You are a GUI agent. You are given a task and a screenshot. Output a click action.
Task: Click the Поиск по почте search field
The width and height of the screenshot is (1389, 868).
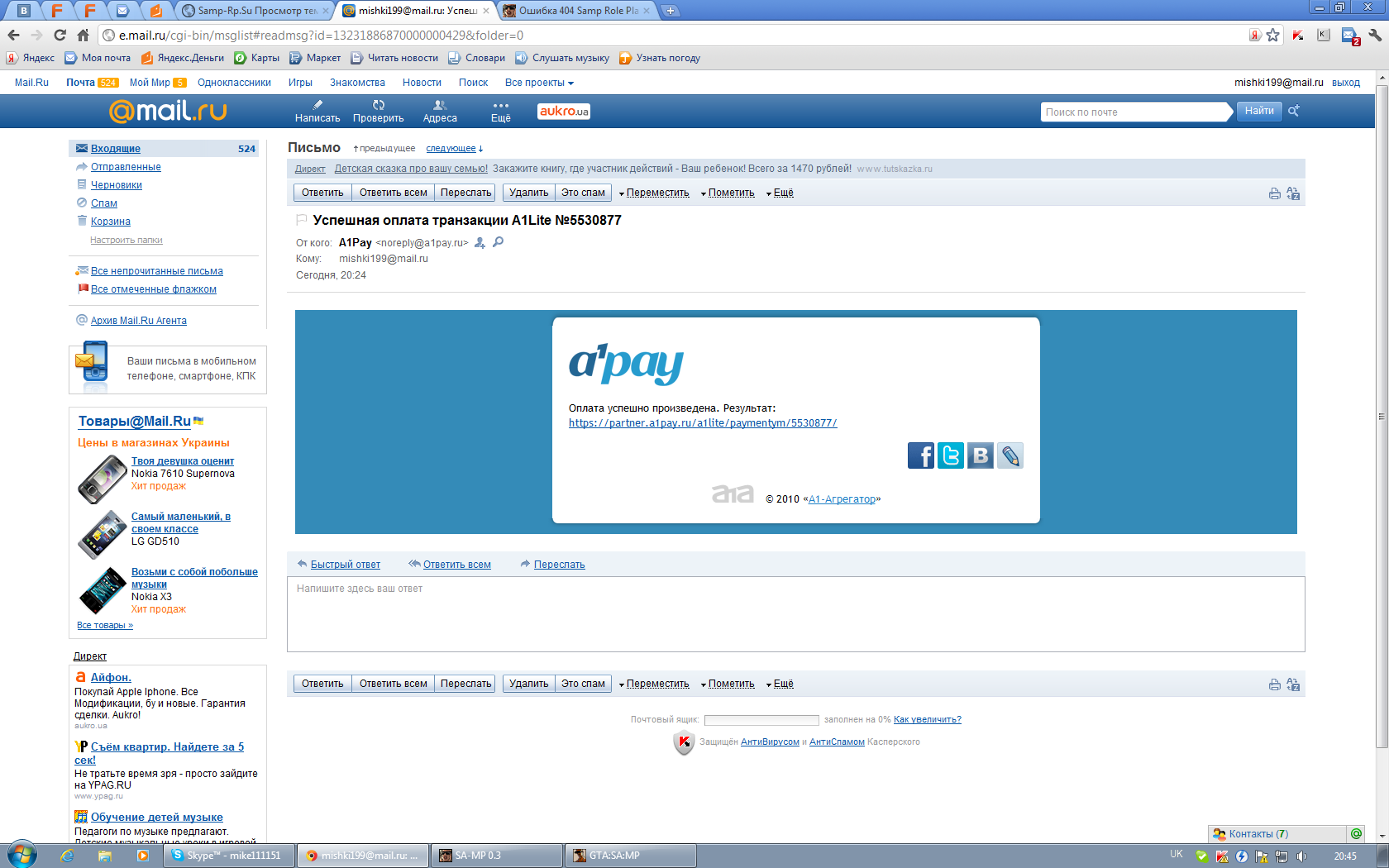click(x=1135, y=112)
